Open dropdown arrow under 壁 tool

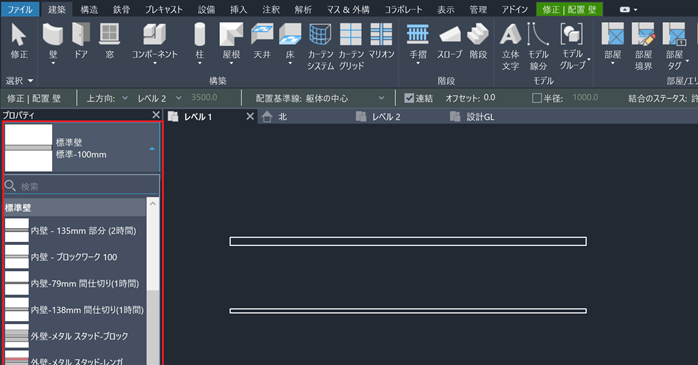pos(53,63)
